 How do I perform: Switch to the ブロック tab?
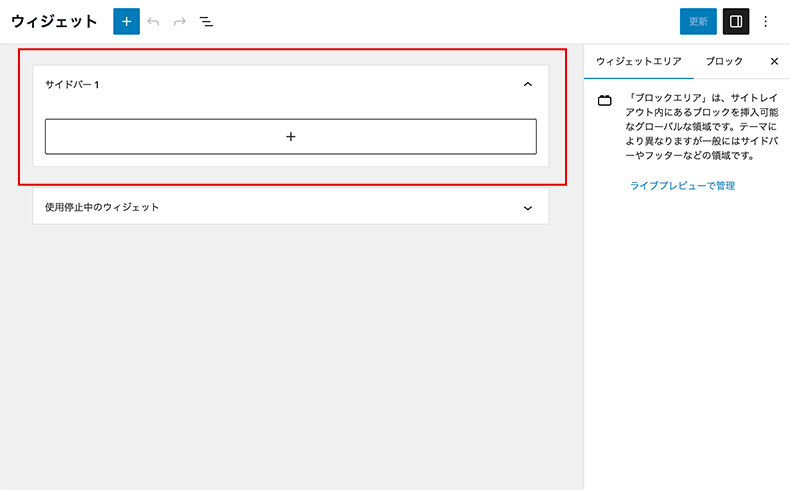tap(723, 61)
